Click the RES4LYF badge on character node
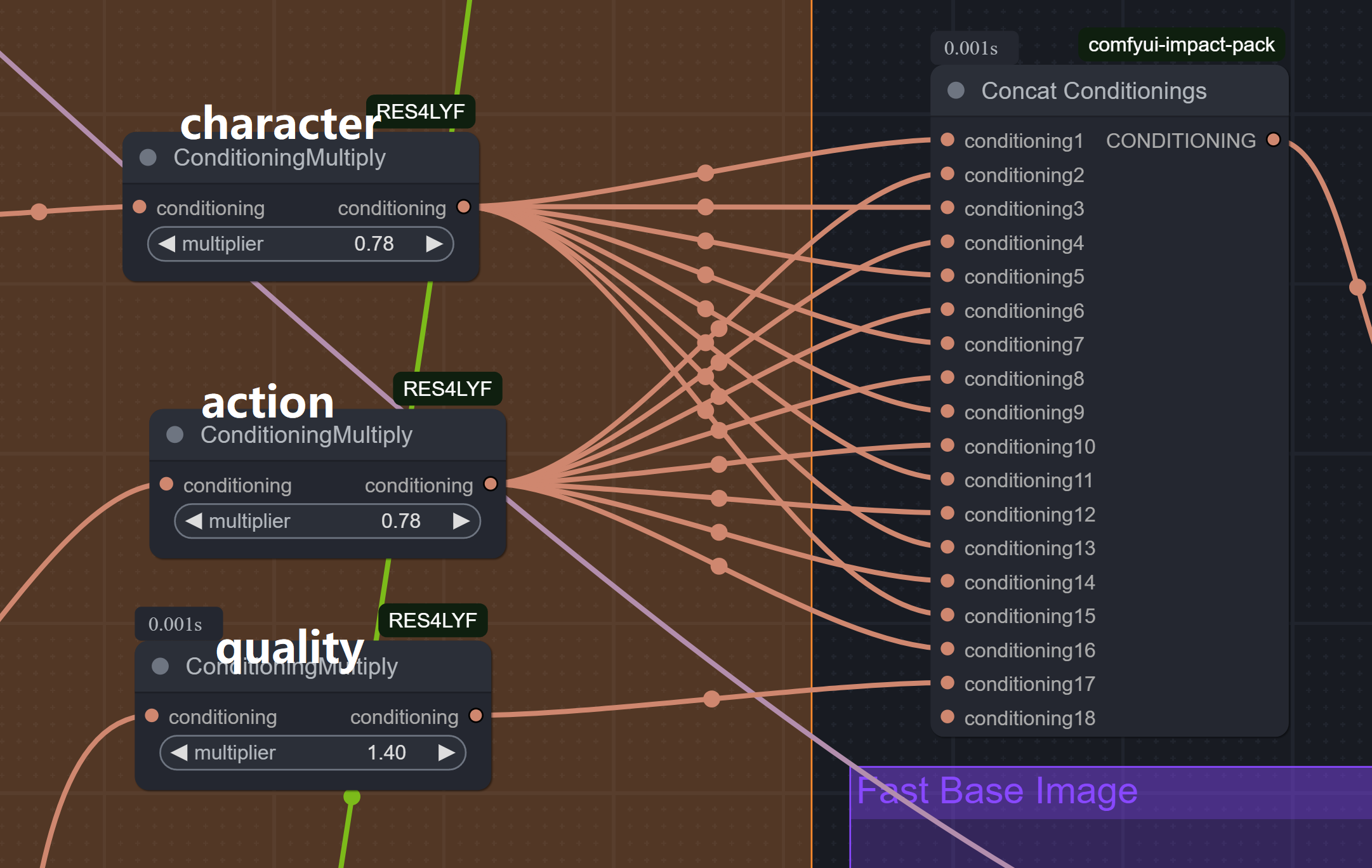 click(420, 112)
